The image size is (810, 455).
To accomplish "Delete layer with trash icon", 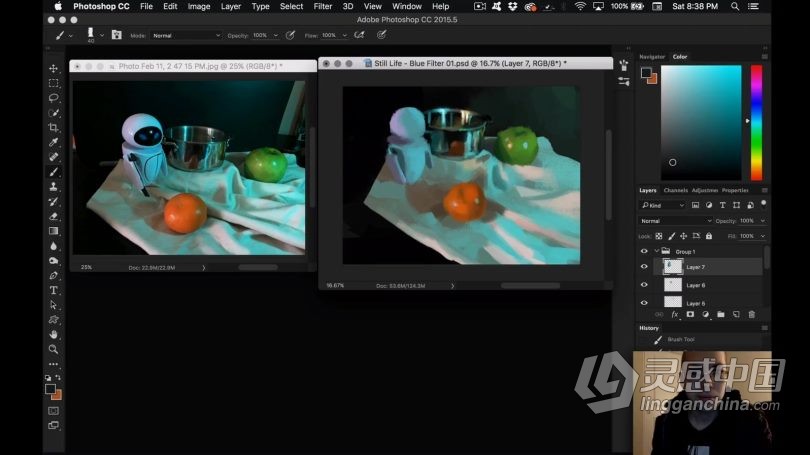I will [x=752, y=315].
